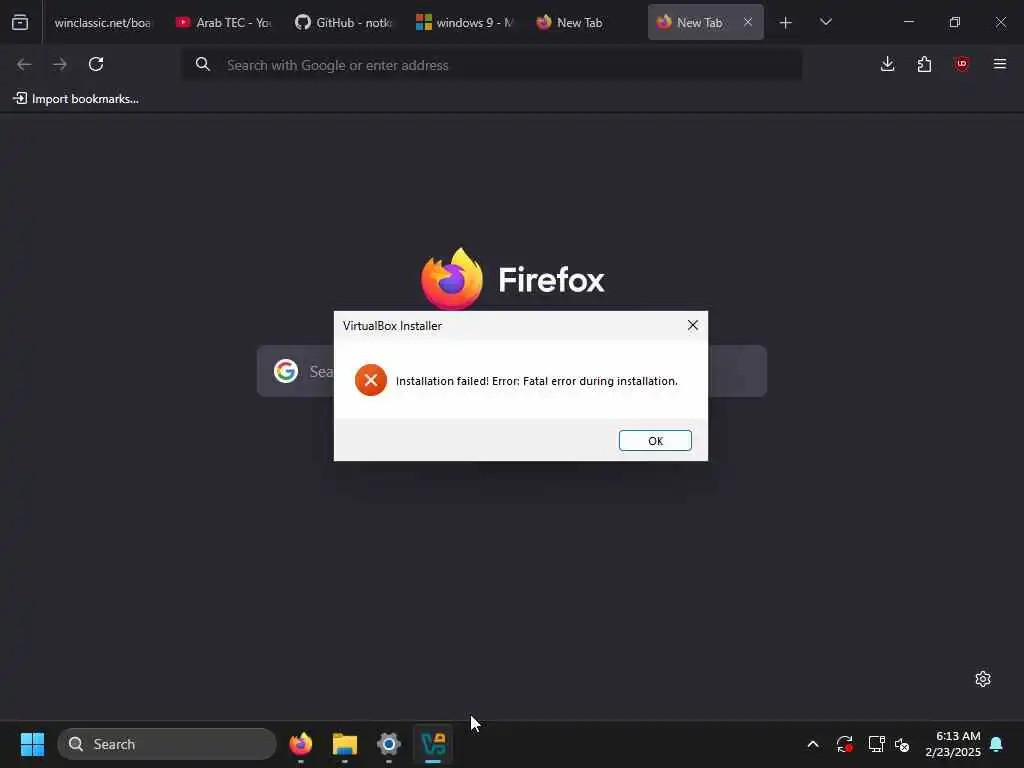Click OK in VirtualBox Installer dialog
The height and width of the screenshot is (768, 1024).
click(655, 441)
